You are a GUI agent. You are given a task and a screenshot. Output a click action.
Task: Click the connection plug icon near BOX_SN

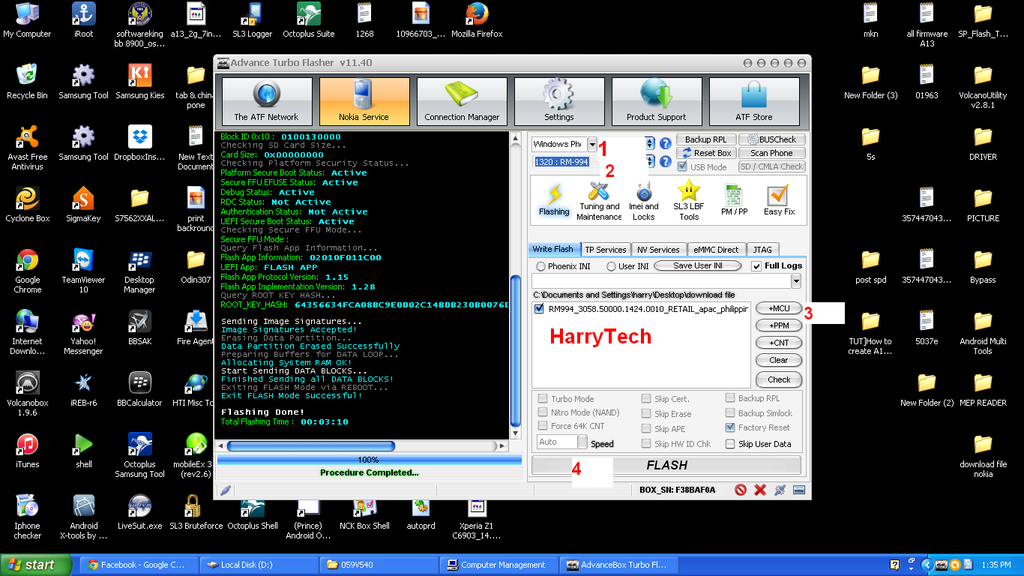click(x=780, y=490)
